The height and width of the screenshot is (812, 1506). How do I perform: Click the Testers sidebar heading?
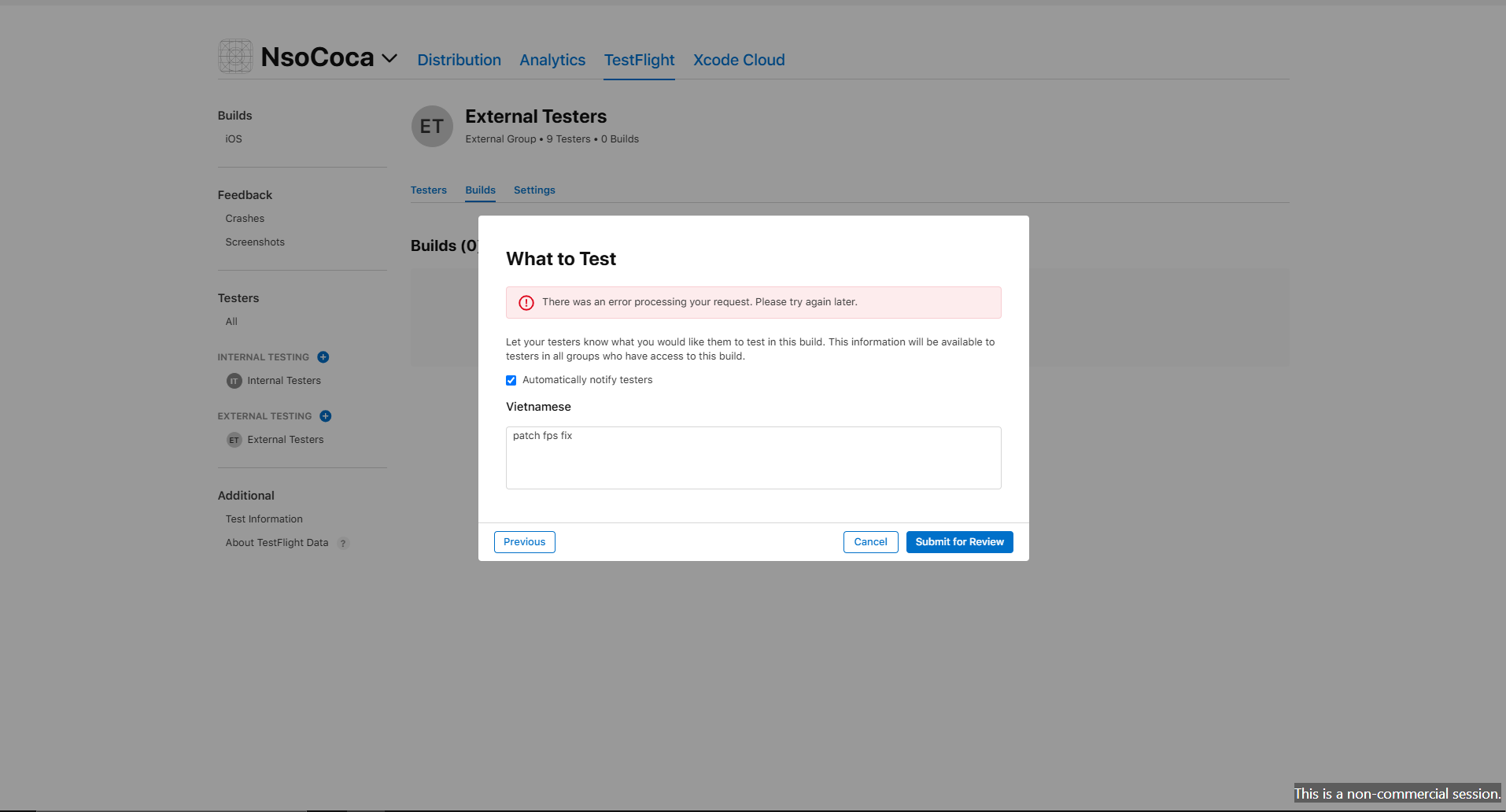coord(238,298)
